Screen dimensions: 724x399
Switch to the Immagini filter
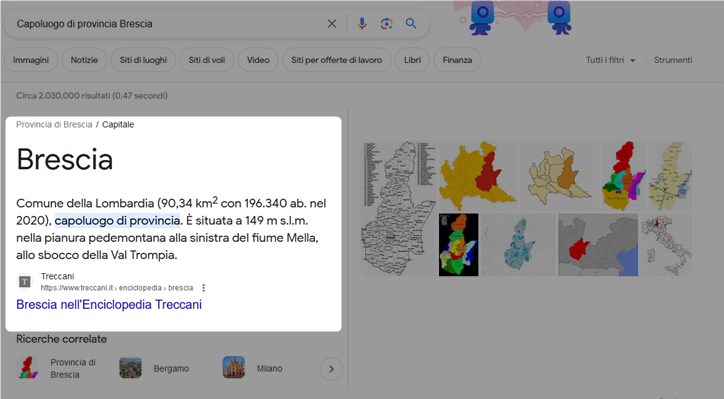[31, 60]
